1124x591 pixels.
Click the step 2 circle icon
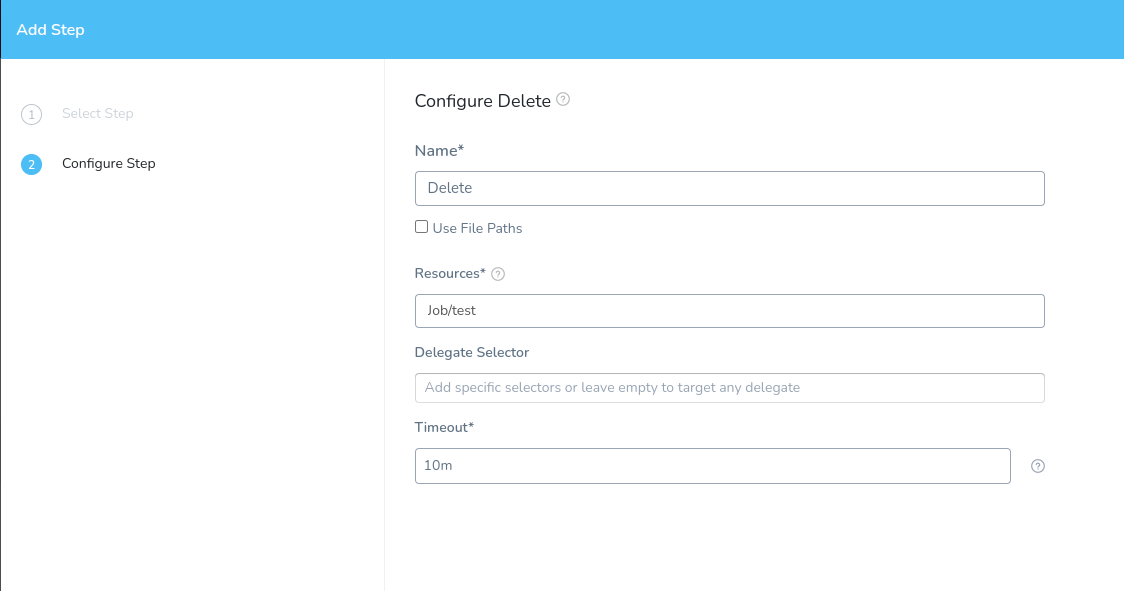click(31, 164)
